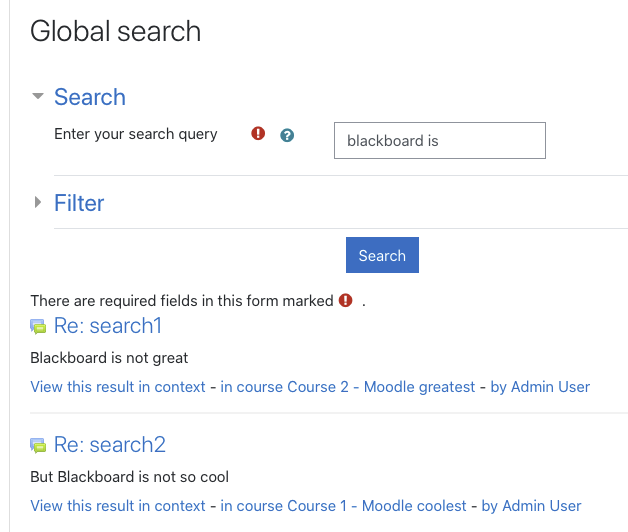Open the Re: search2 result title
This screenshot has height=532, width=628.
(x=110, y=444)
